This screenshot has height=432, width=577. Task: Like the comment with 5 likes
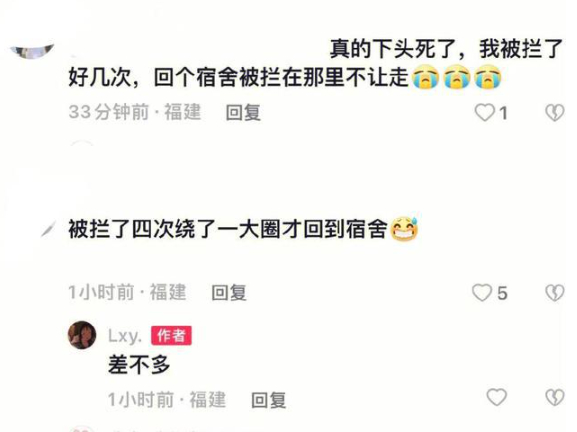click(482, 293)
